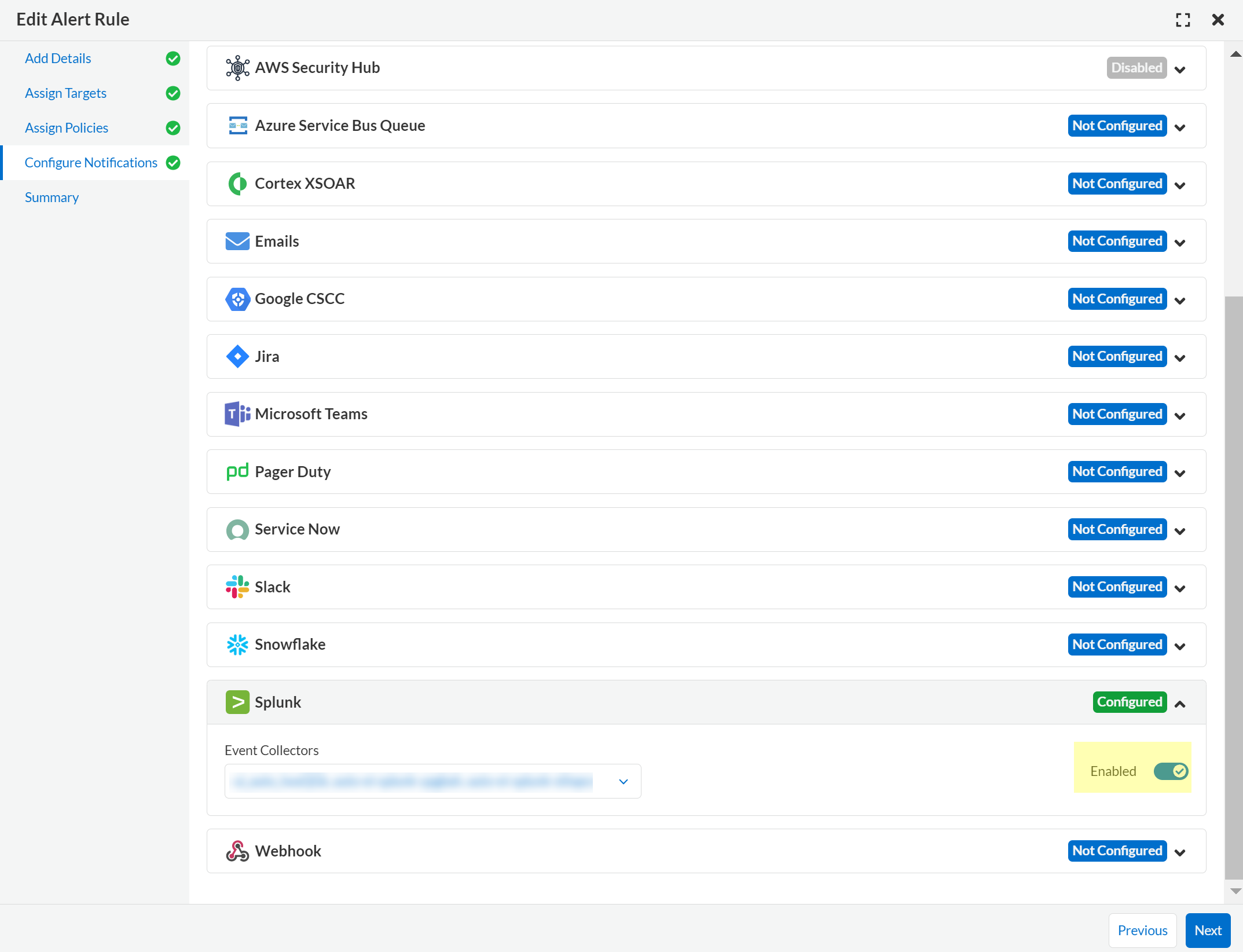Click the Webhook icon

[x=237, y=851]
